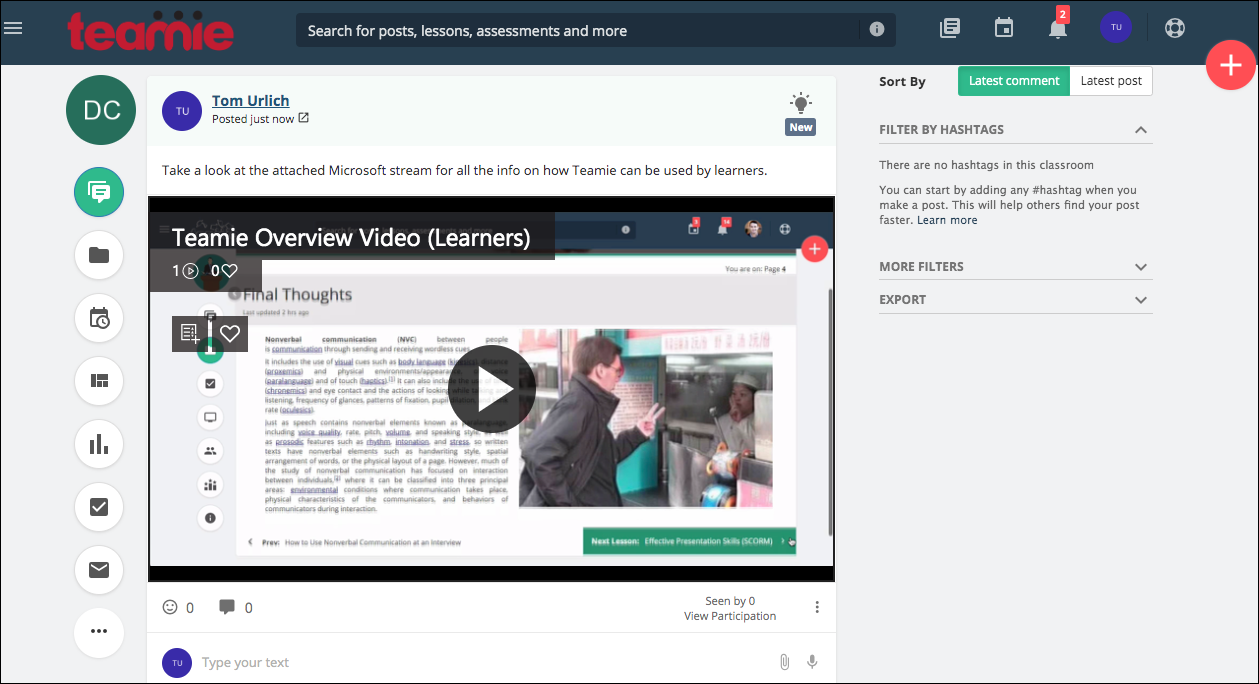This screenshot has width=1259, height=684.
Task: Open Tom Urlich's profile link
Action: [251, 100]
